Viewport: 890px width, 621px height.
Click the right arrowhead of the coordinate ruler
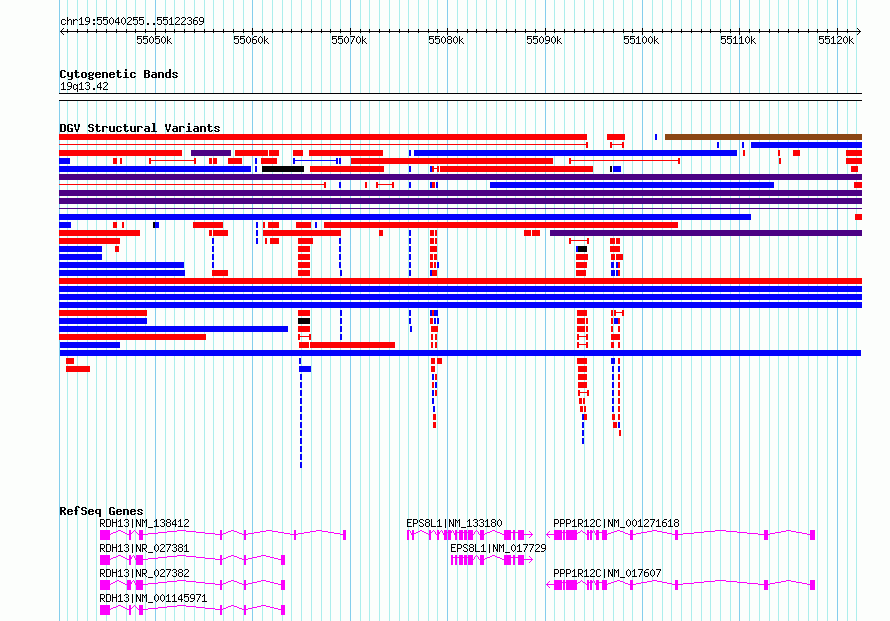click(859, 31)
